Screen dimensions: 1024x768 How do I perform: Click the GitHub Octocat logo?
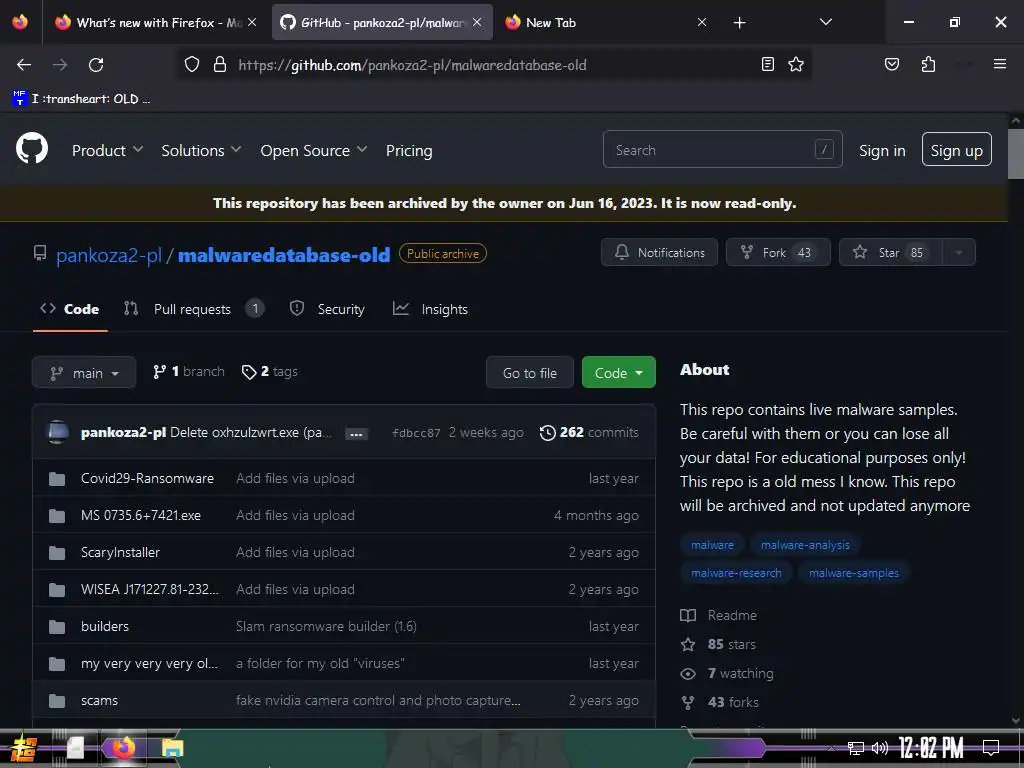(31, 148)
